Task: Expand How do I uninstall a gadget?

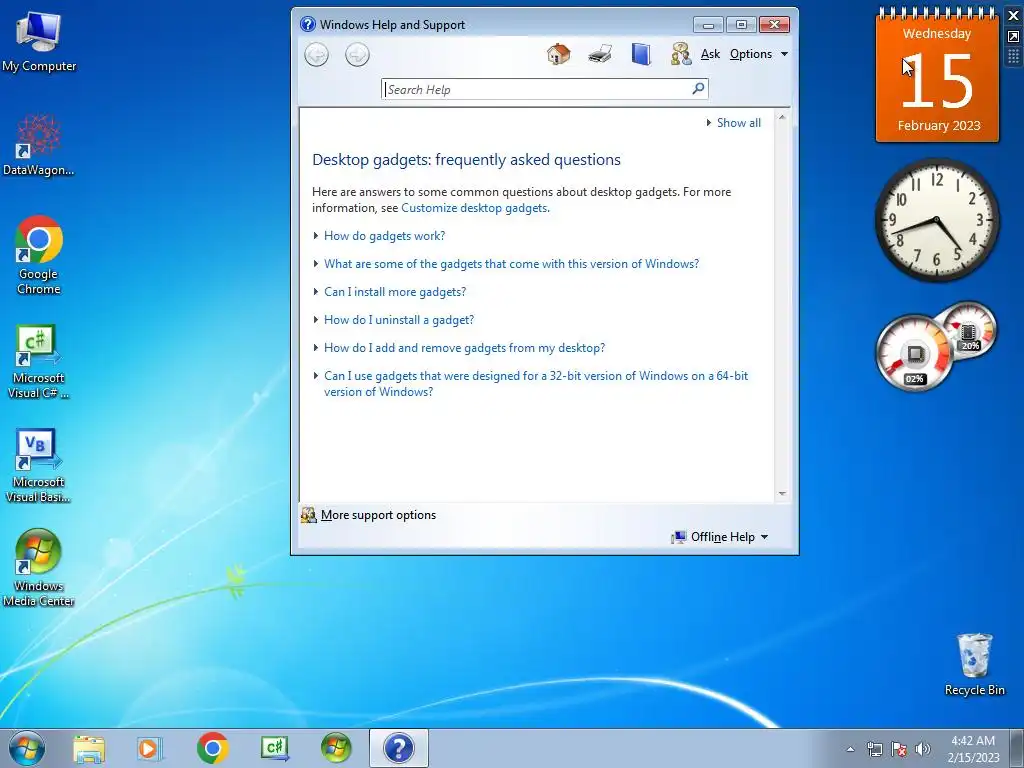Action: 398,320
